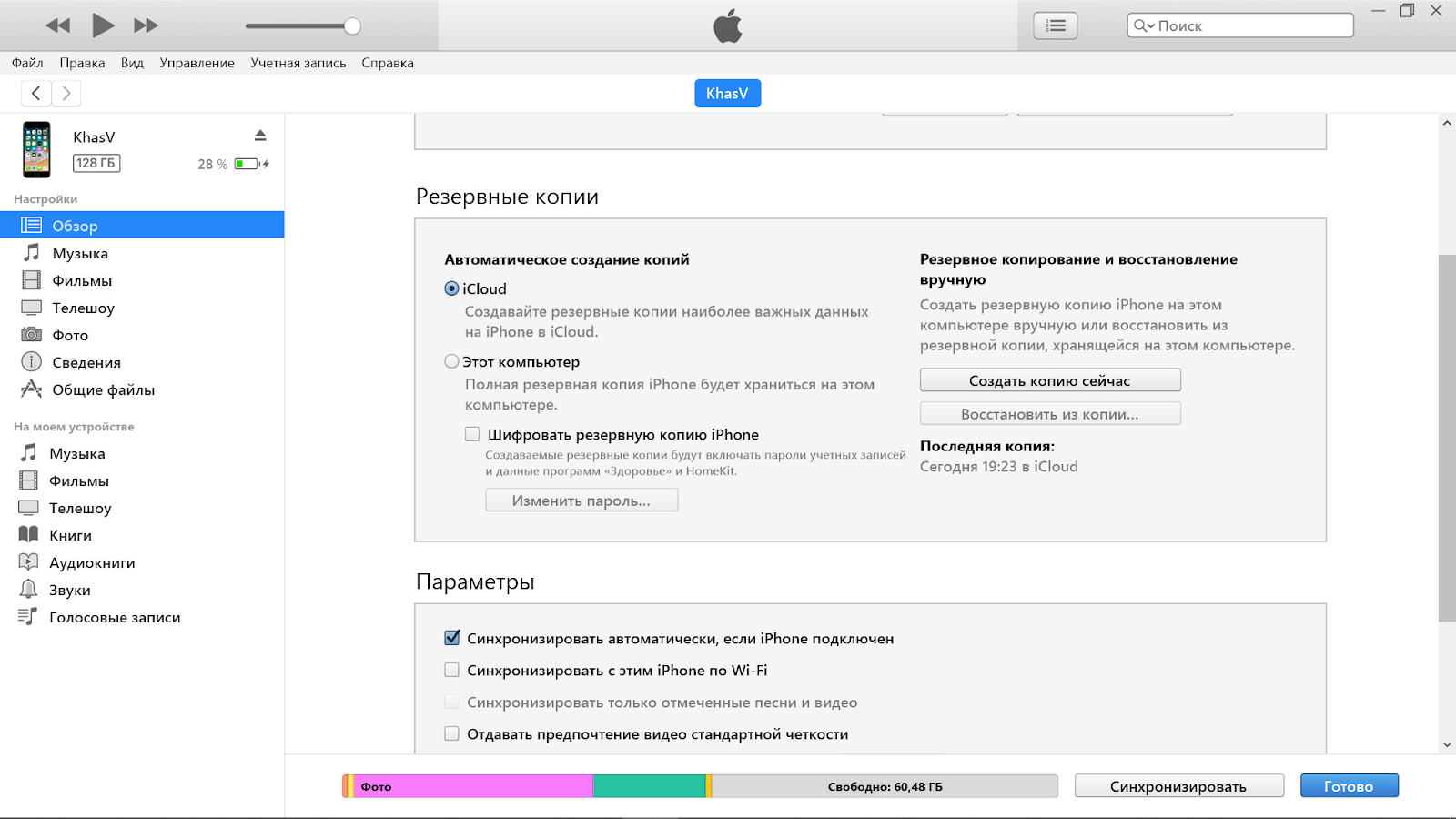Click the volume slider knob
This screenshot has width=1456, height=819.
pos(352,26)
